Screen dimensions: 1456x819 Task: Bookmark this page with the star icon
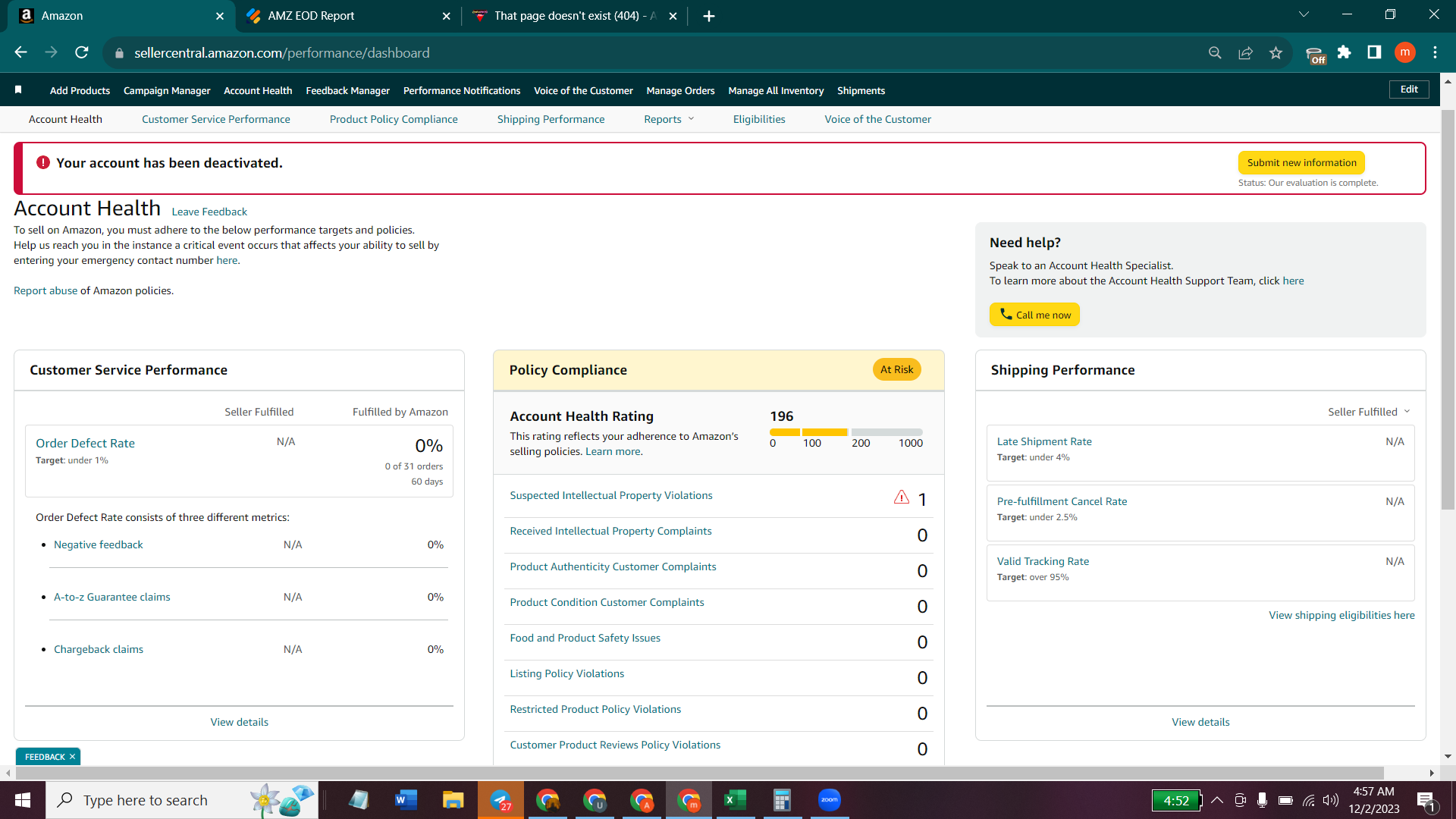pyautogui.click(x=1276, y=52)
